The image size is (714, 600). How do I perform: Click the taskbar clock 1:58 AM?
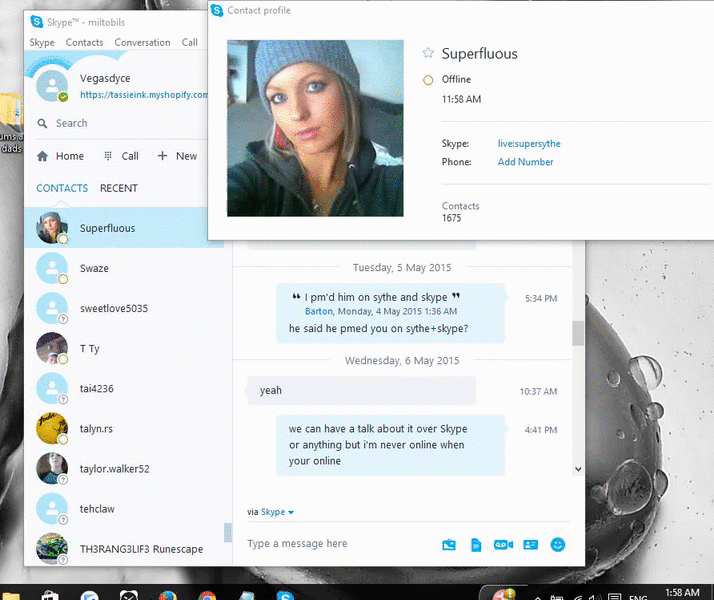tap(682, 593)
